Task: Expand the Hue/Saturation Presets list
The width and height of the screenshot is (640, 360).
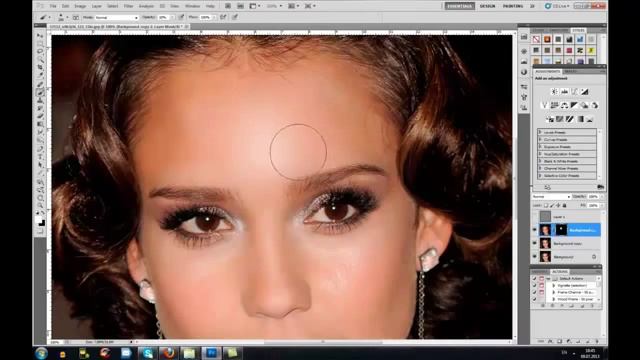Action: [x=540, y=154]
